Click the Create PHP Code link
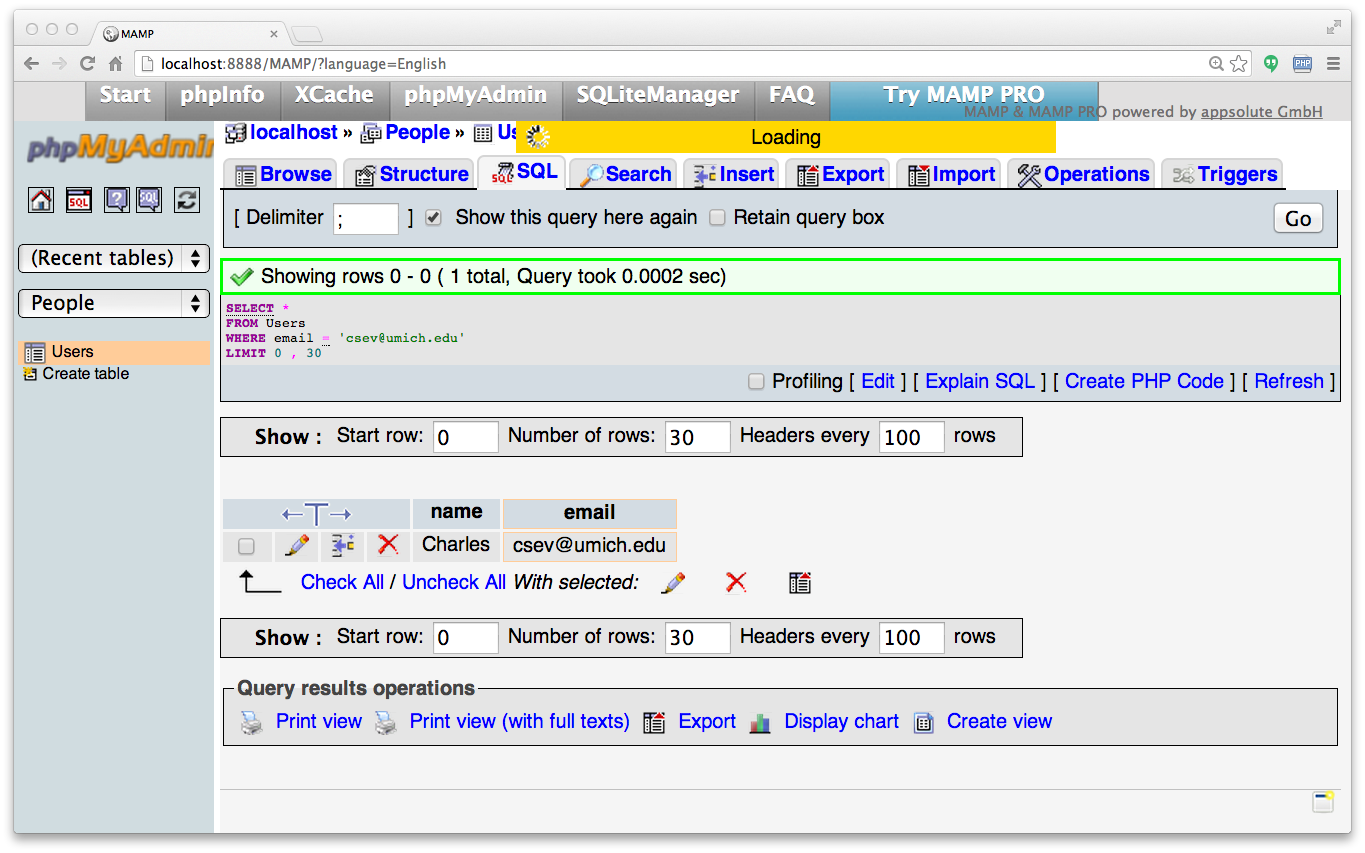The width and height of the screenshot is (1365, 853). click(1144, 381)
